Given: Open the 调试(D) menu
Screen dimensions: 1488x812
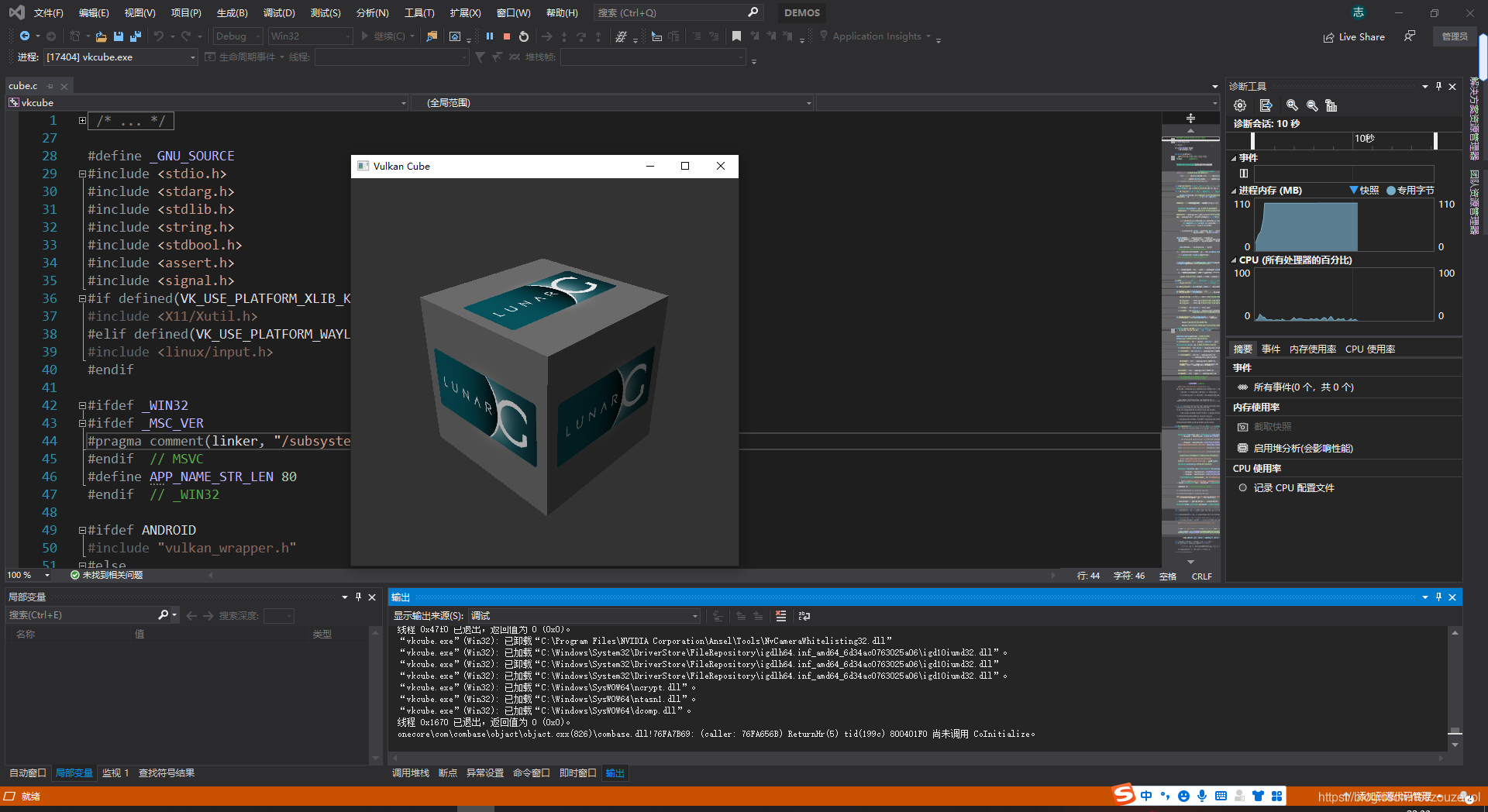Looking at the screenshot, I should point(279,13).
